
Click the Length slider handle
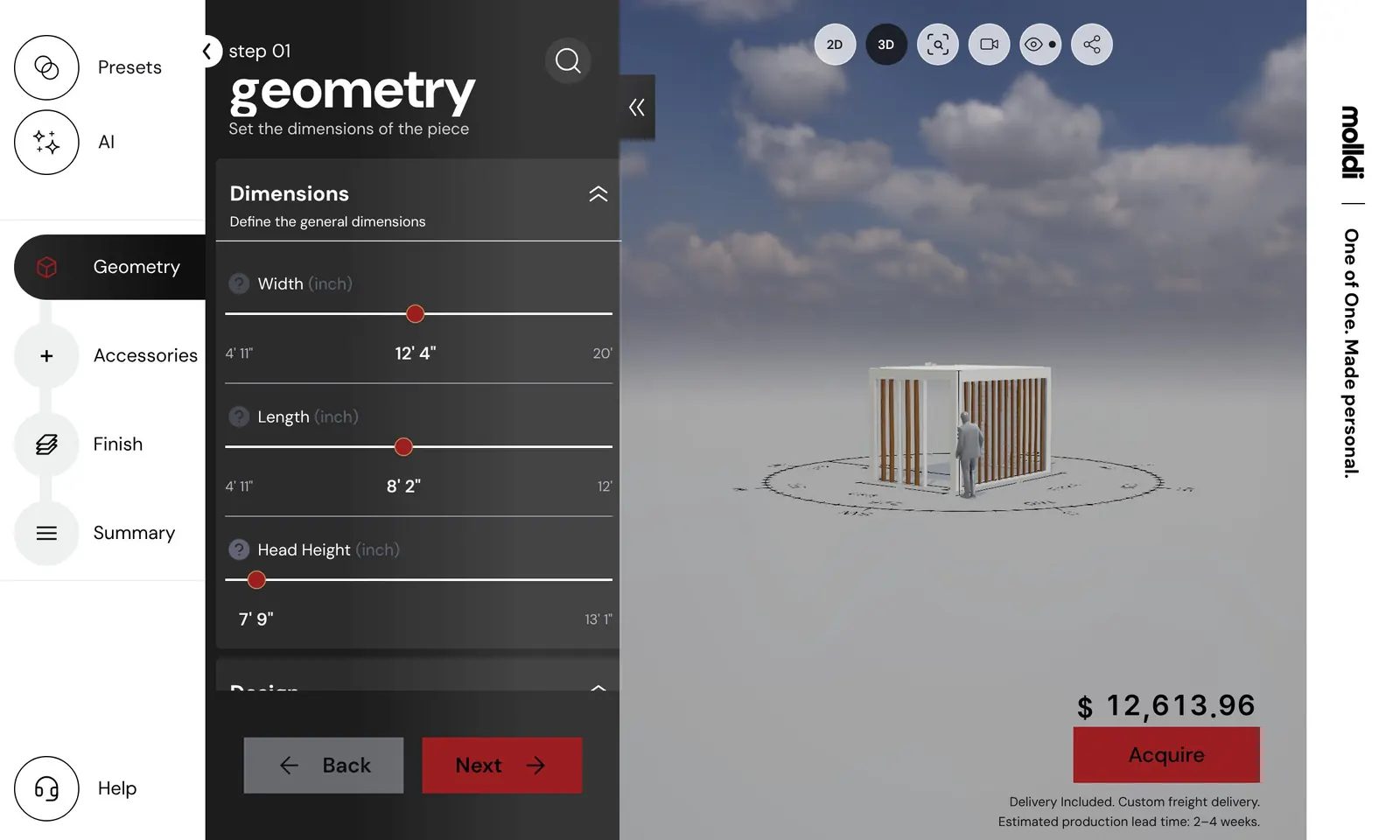[403, 447]
